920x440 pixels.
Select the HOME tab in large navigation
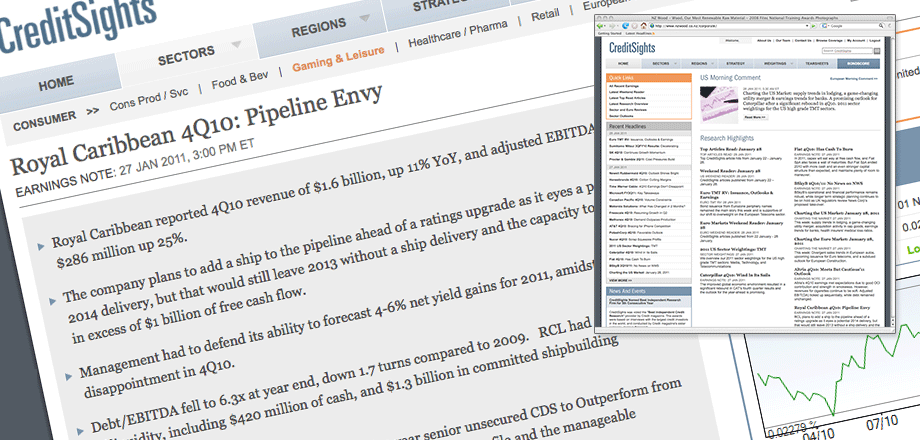[58, 82]
